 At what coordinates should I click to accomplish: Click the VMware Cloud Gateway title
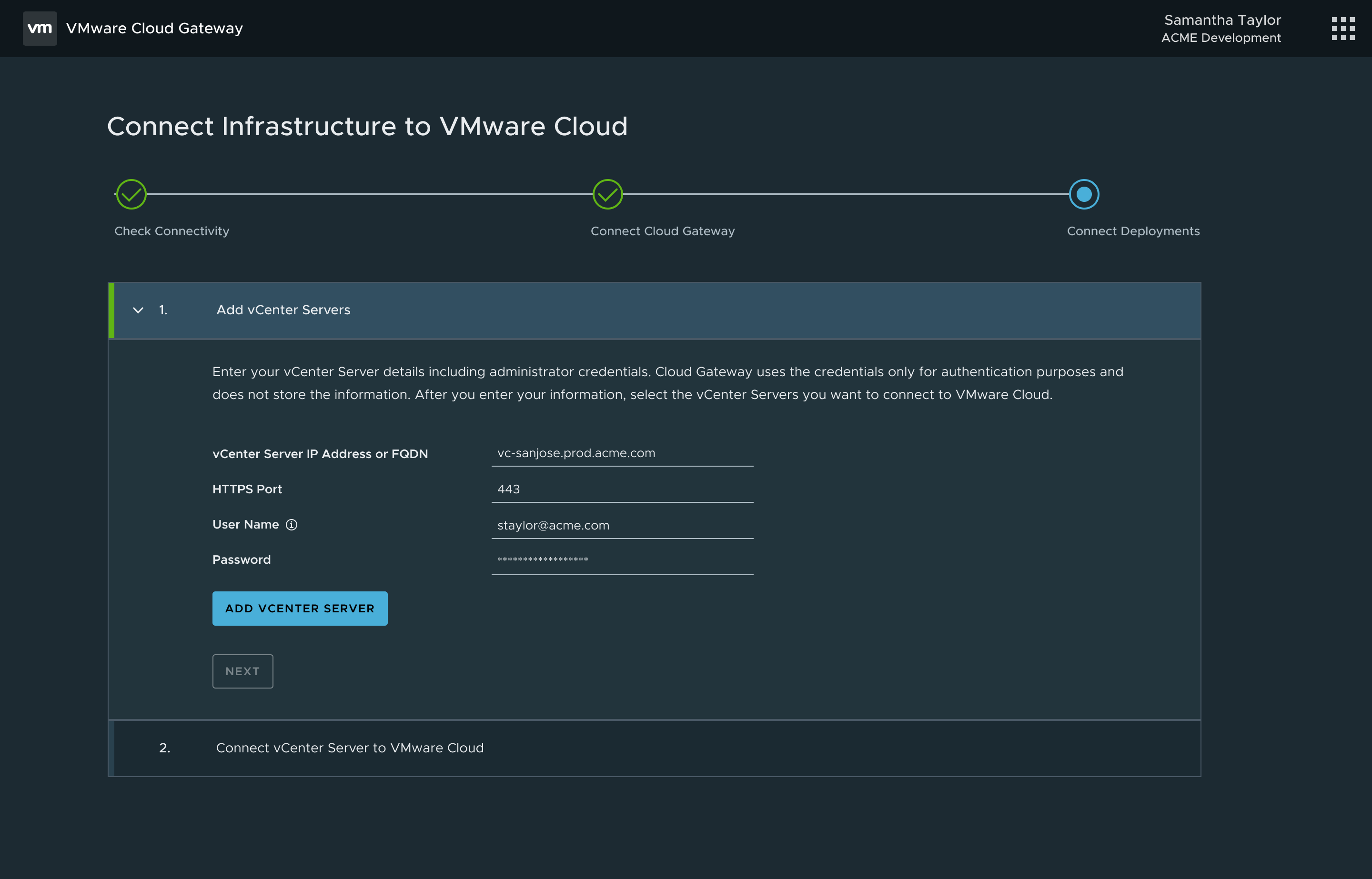(x=154, y=28)
